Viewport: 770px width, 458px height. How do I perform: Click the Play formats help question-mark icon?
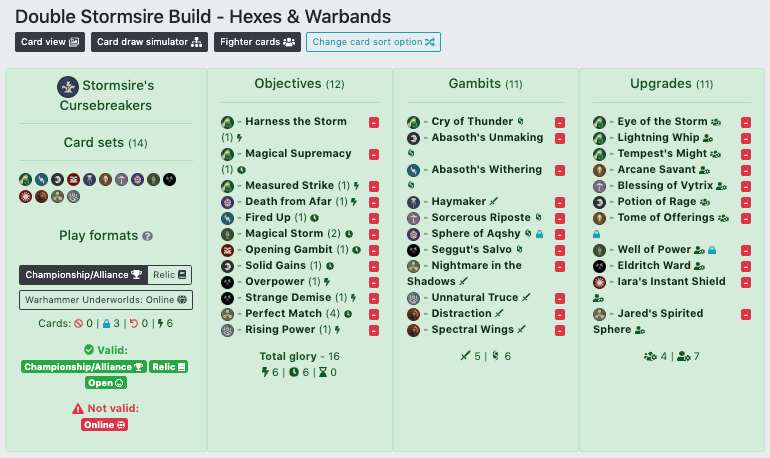(x=147, y=236)
